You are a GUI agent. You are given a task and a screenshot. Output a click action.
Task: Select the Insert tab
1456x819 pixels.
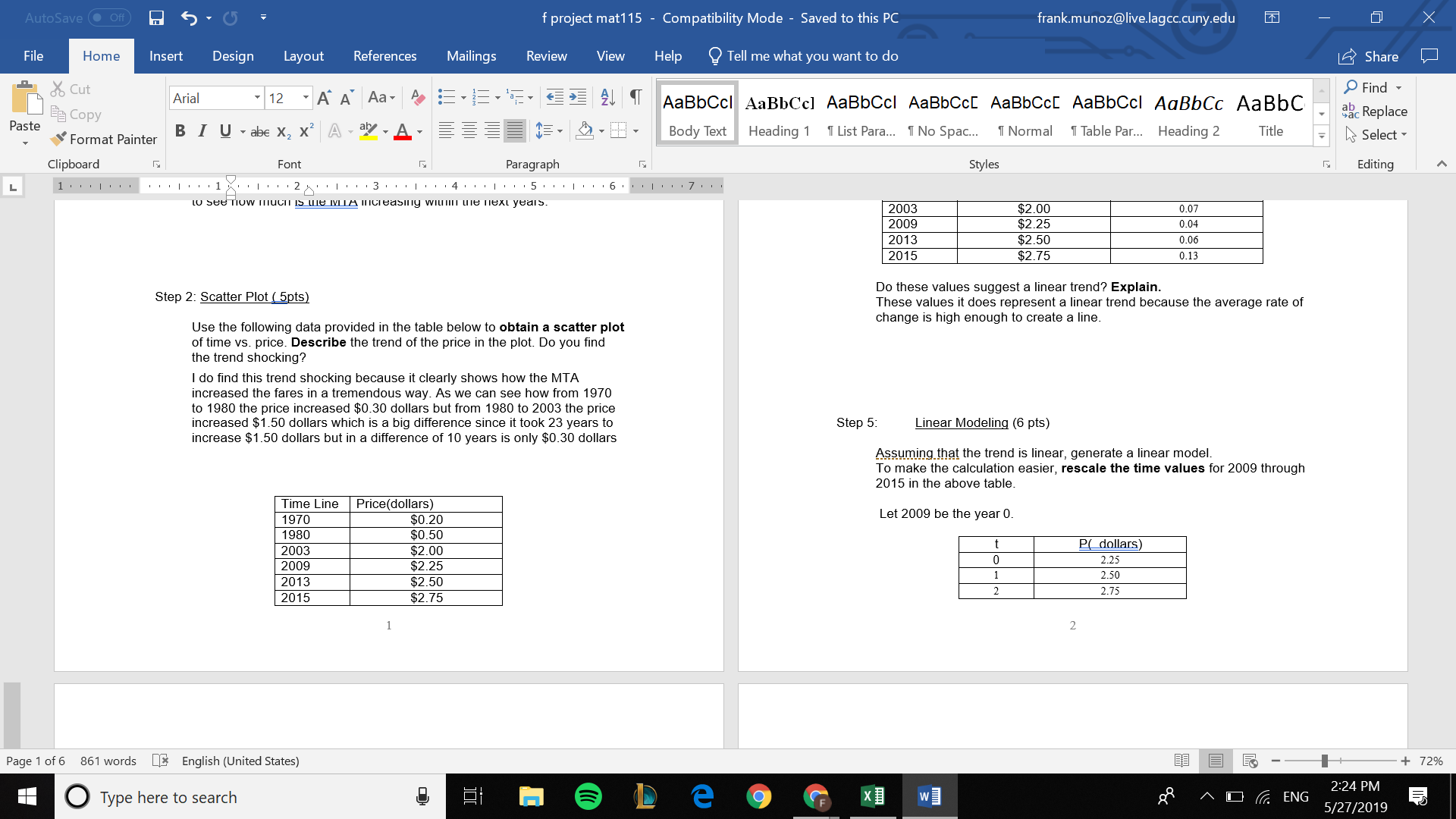point(165,56)
